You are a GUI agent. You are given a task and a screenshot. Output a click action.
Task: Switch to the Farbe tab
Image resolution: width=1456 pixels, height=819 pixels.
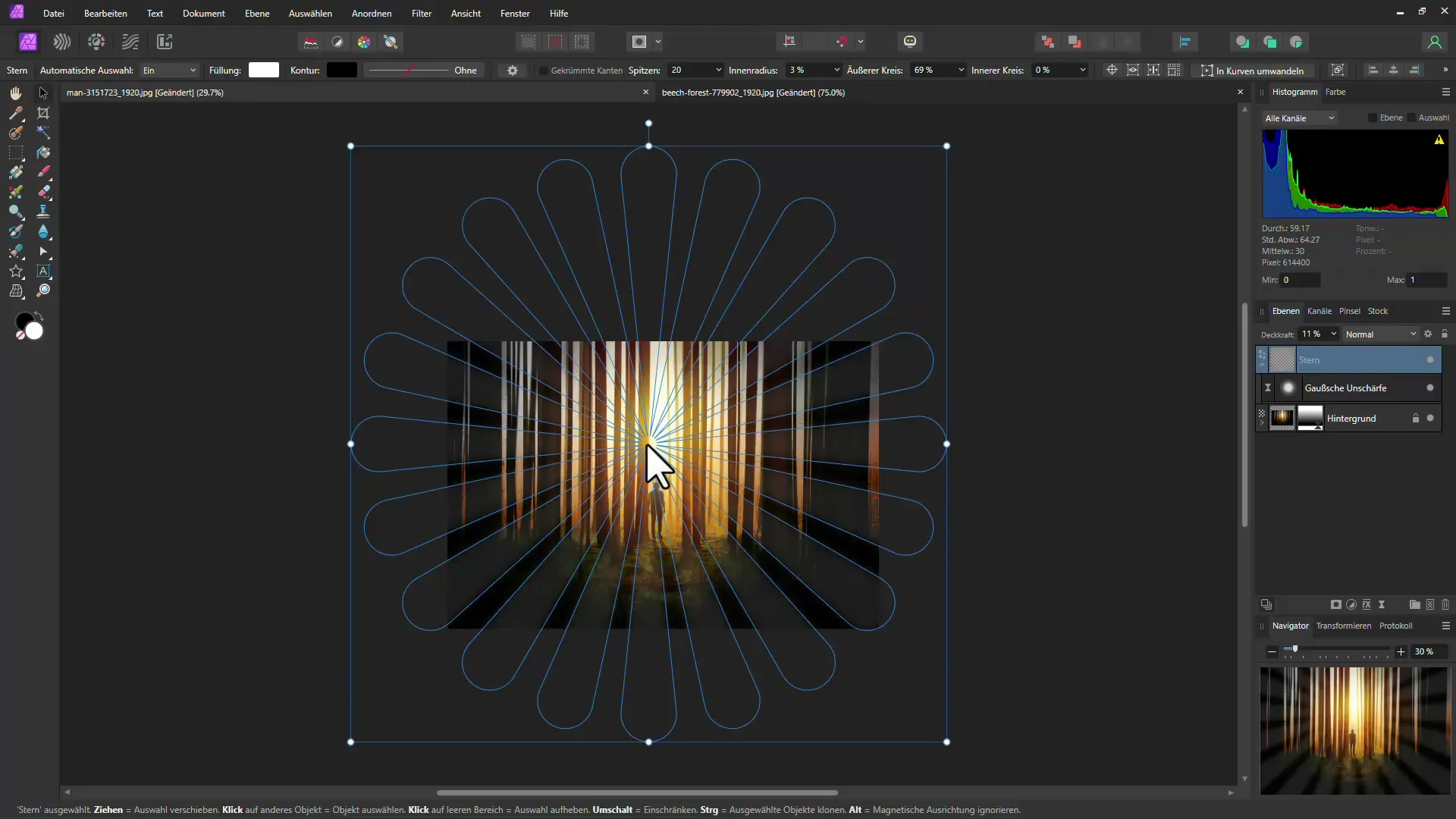(1335, 93)
